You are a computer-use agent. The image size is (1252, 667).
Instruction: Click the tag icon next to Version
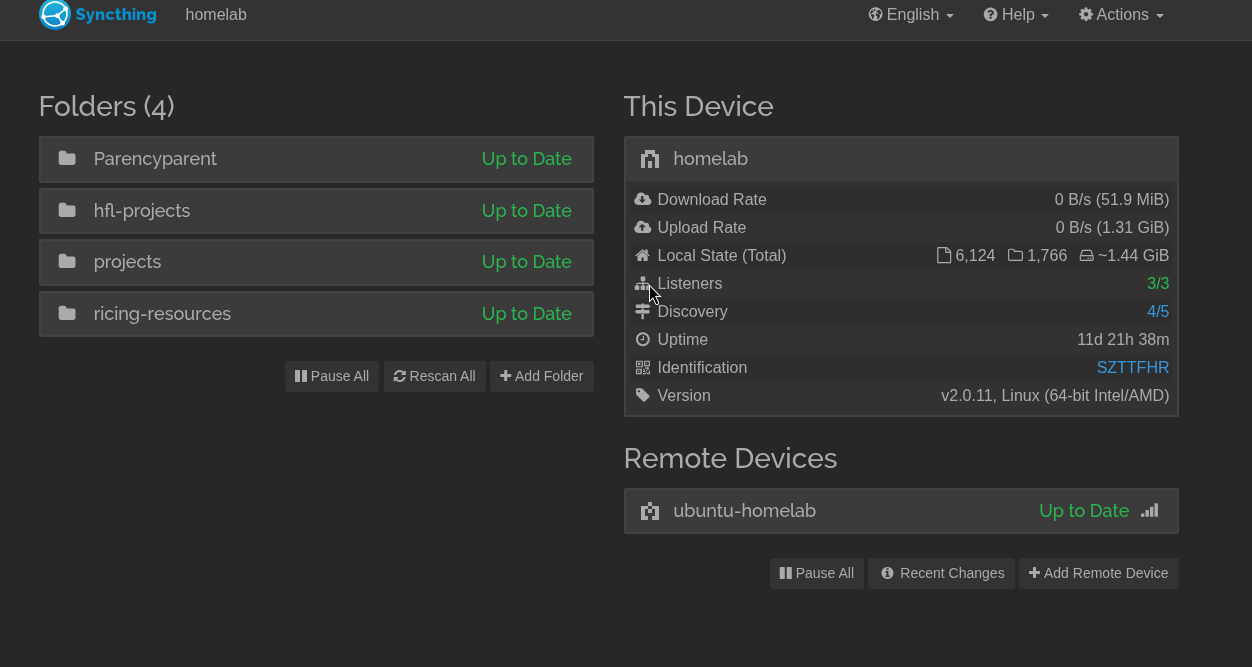pyautogui.click(x=643, y=395)
